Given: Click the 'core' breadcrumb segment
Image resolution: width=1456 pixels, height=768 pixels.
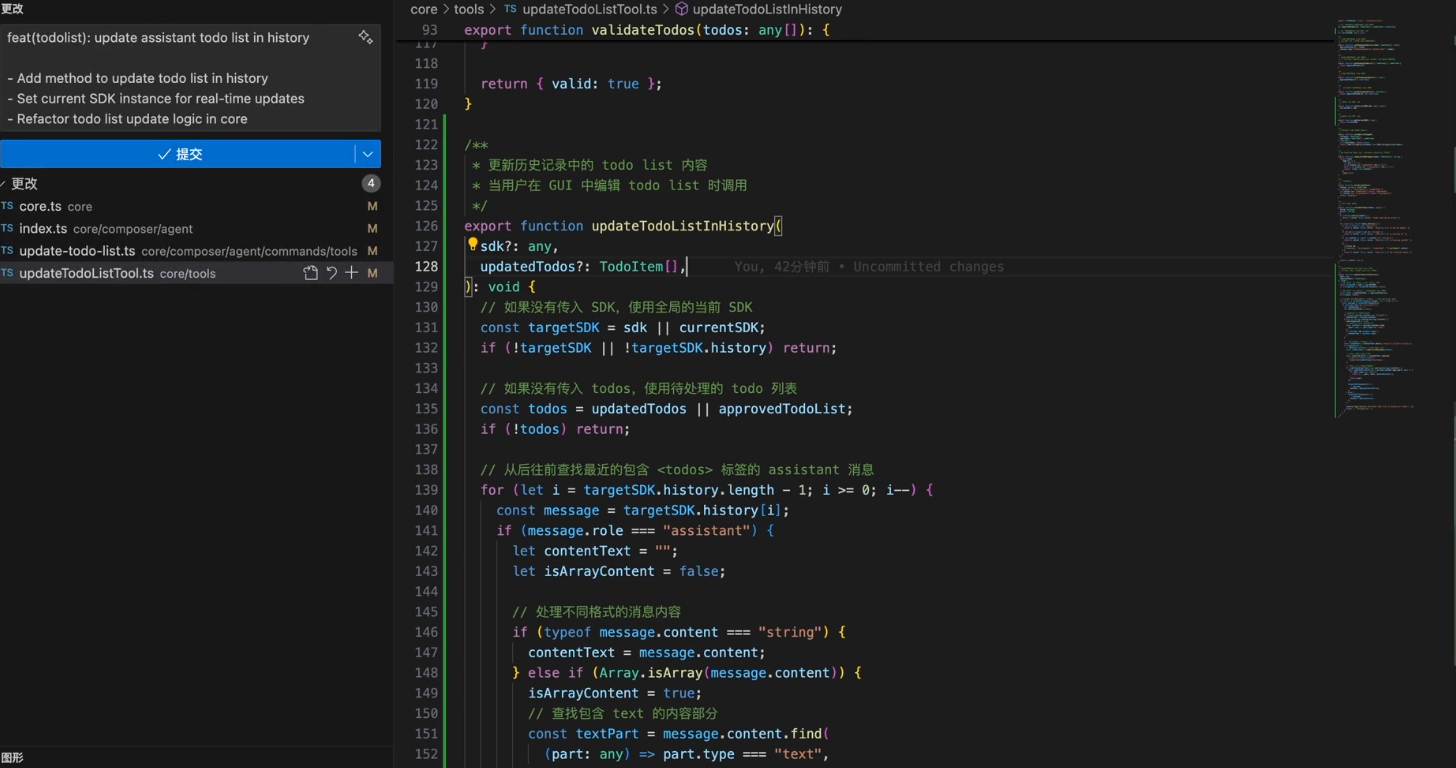Looking at the screenshot, I should click(x=424, y=9).
